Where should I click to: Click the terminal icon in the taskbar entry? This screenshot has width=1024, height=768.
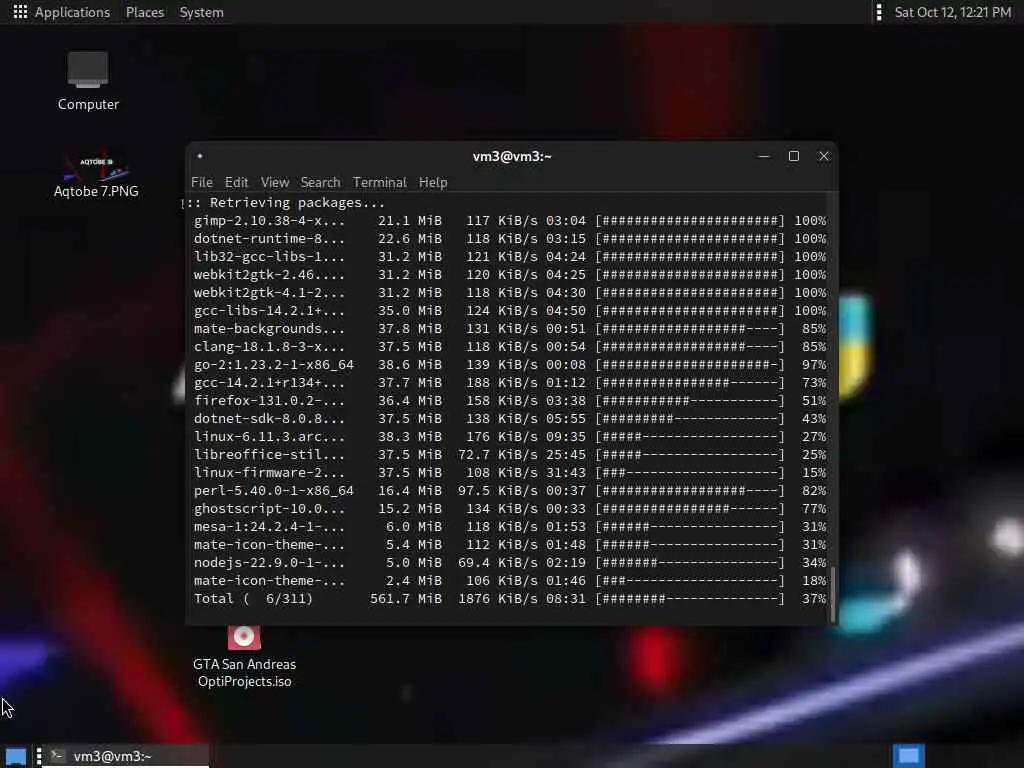coord(57,756)
